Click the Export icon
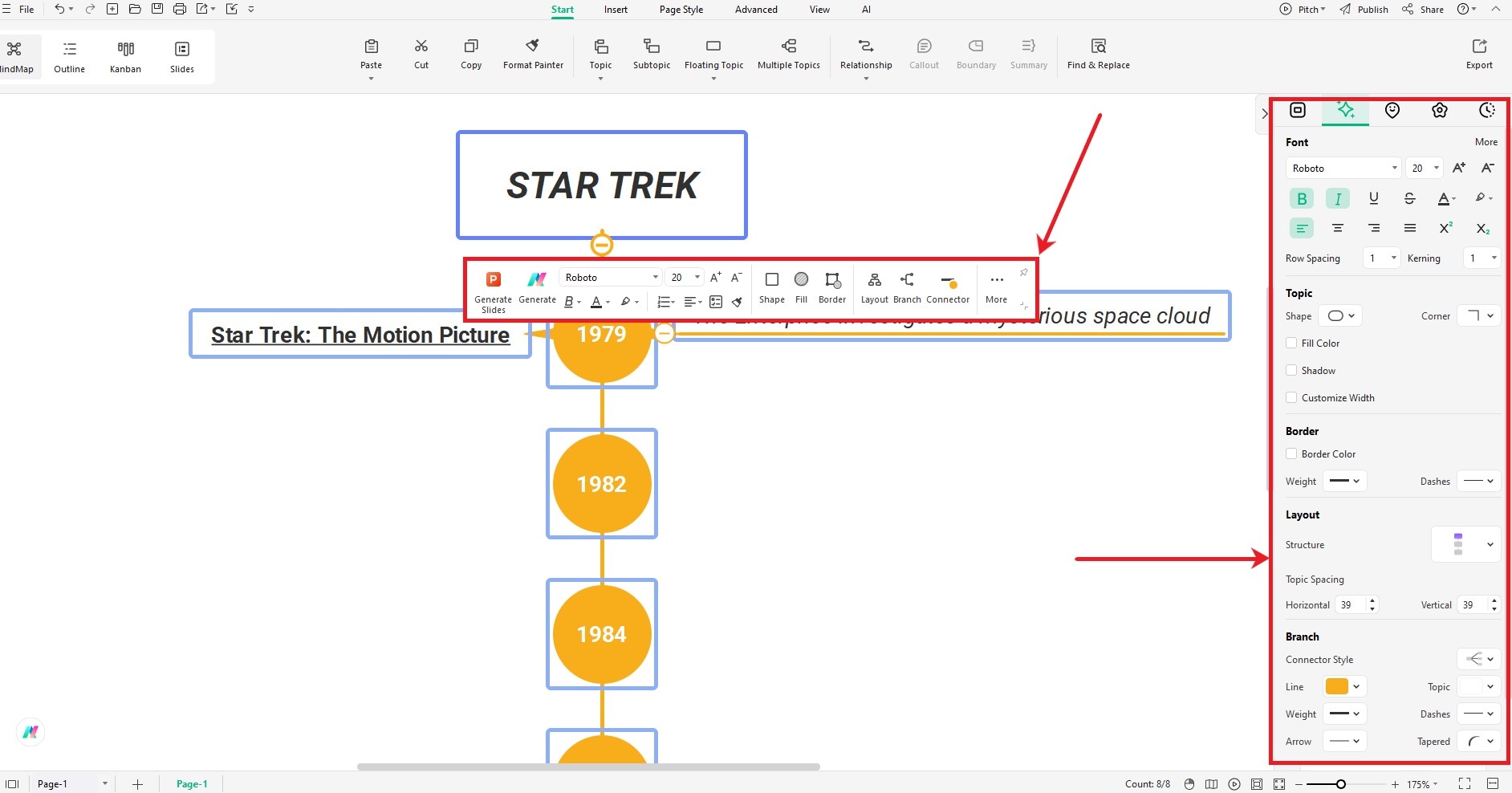1512x793 pixels. click(x=1479, y=47)
